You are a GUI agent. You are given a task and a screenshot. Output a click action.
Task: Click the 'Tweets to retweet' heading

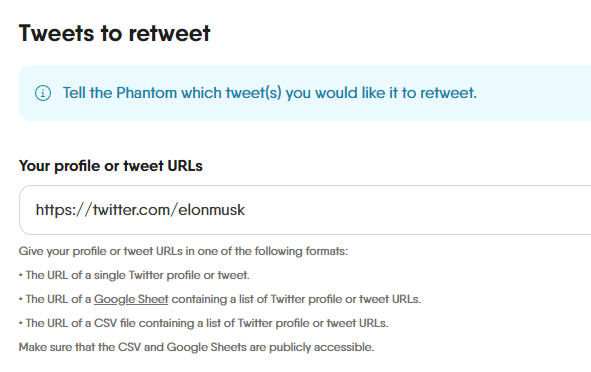click(x=115, y=33)
